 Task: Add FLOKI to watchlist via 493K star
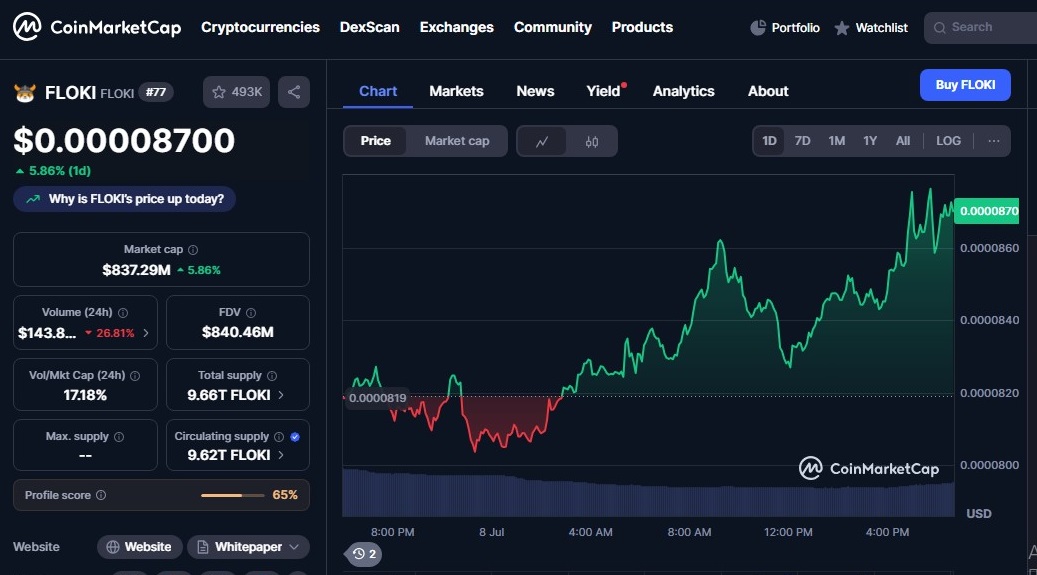click(236, 92)
